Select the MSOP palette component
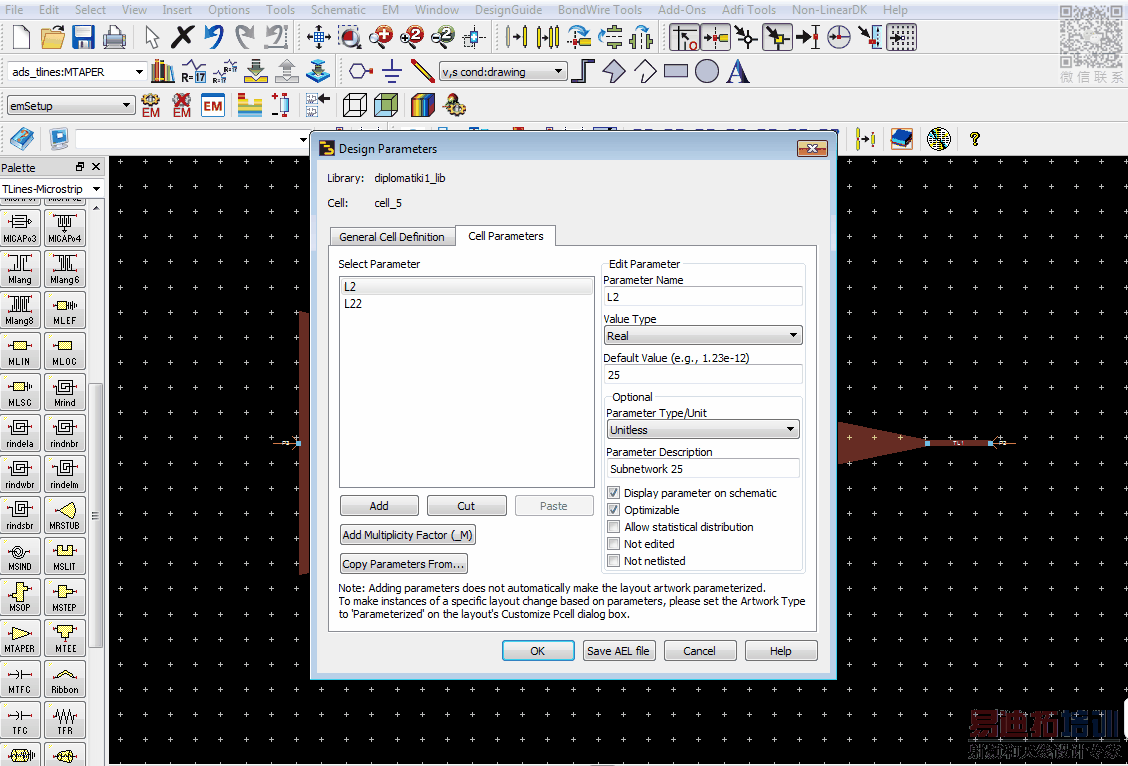Image resolution: width=1128 pixels, height=766 pixels. click(19, 598)
